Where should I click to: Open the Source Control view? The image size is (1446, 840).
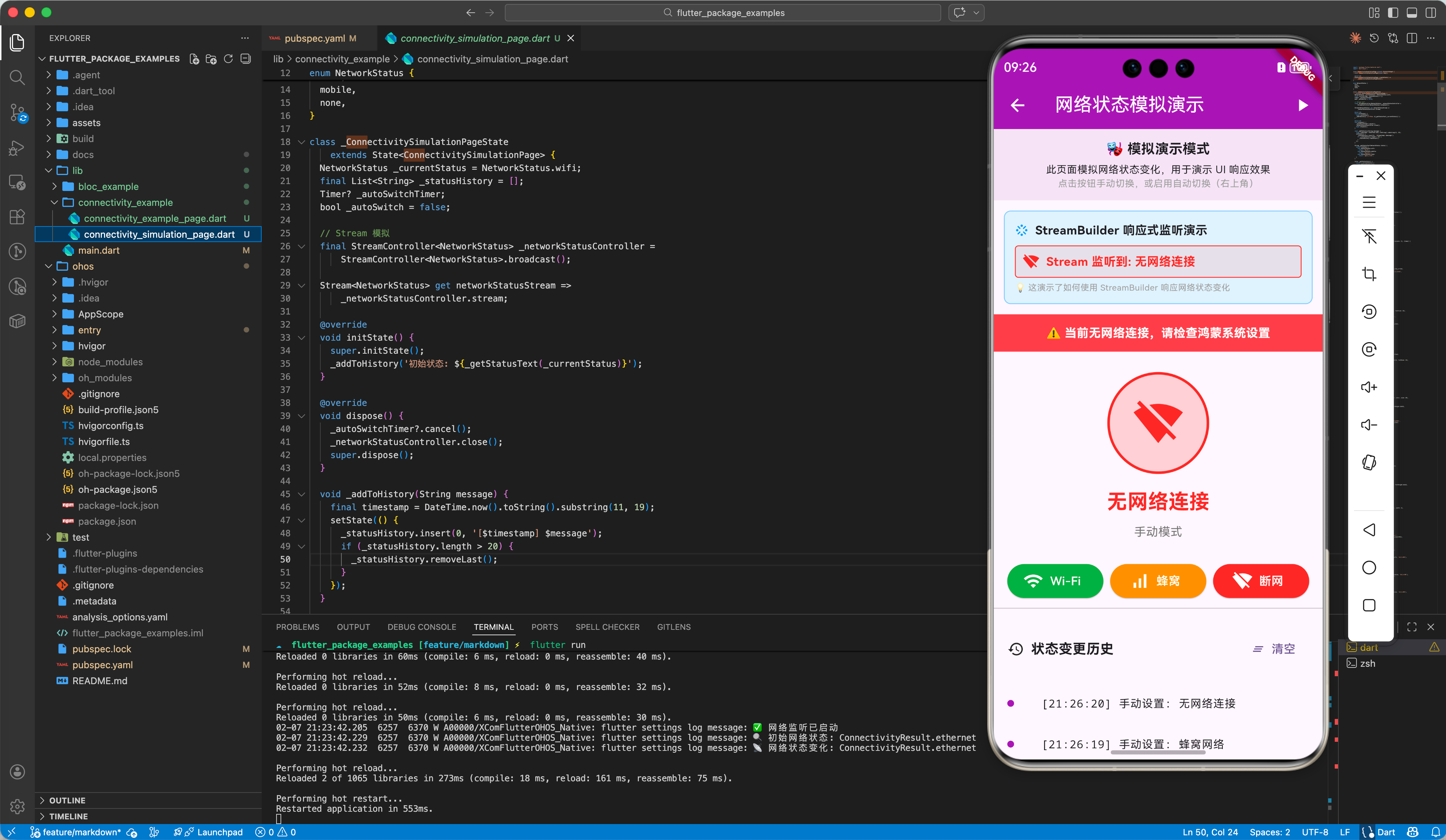tap(17, 112)
